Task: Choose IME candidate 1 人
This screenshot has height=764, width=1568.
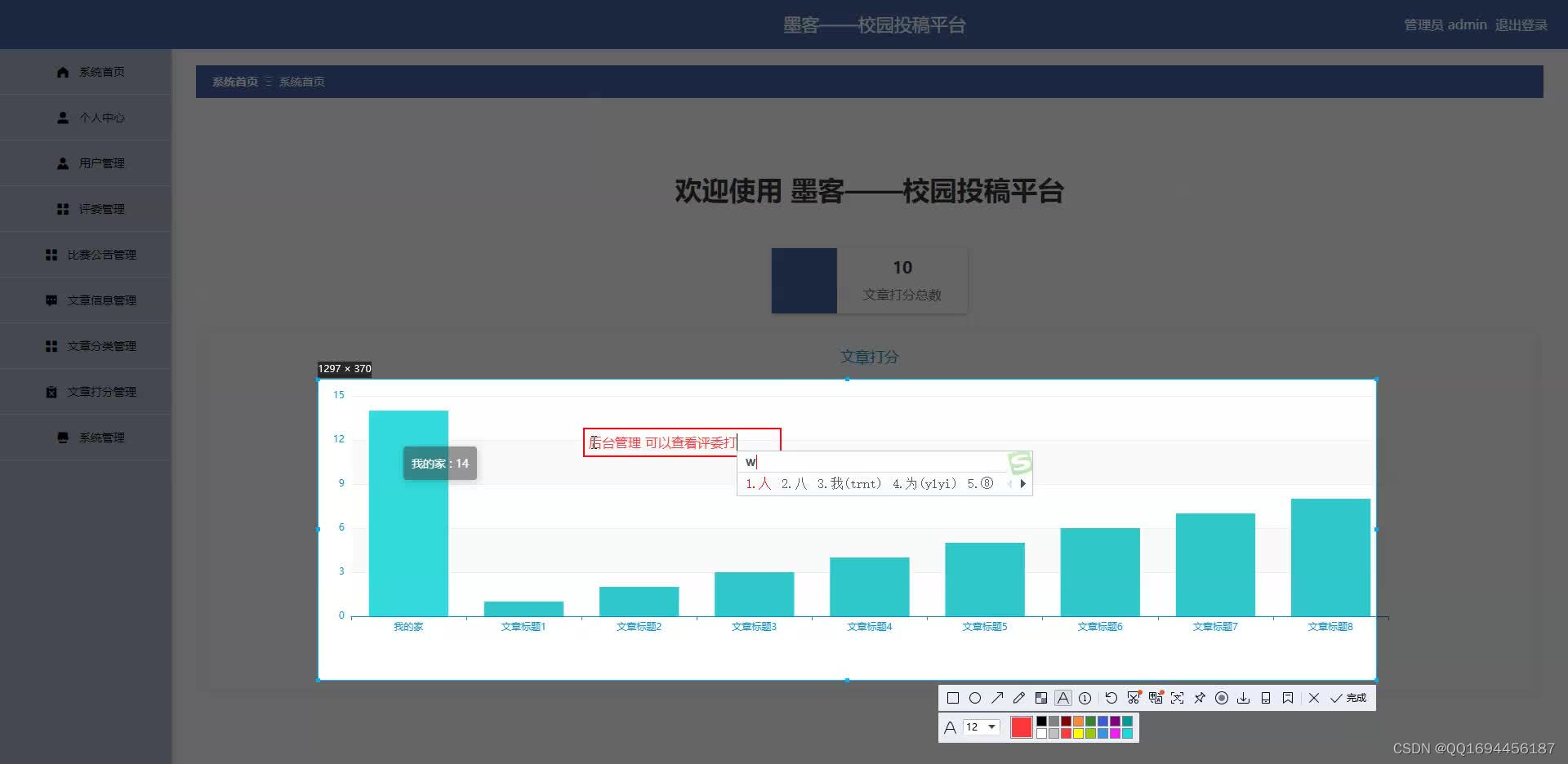Action: click(758, 483)
